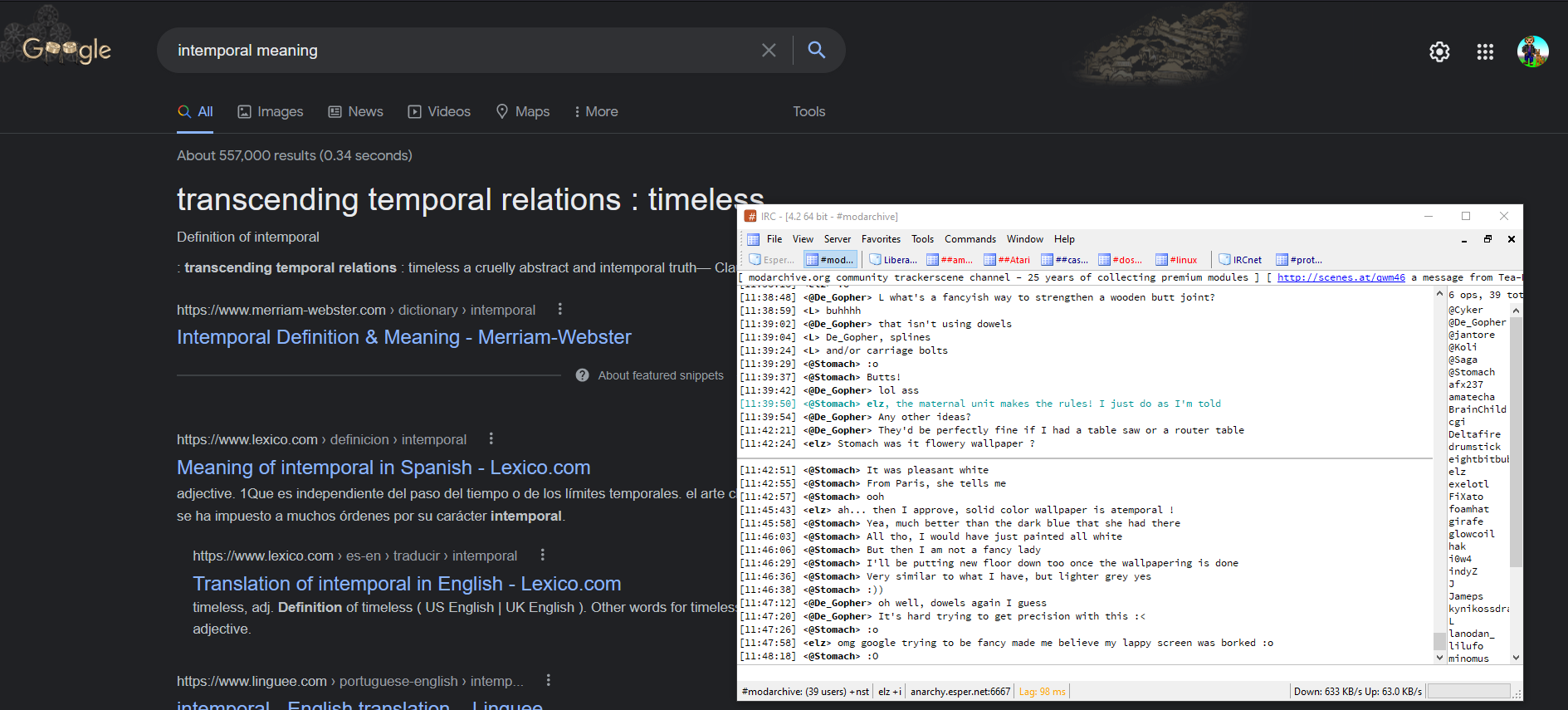Open options for merriam-webster result
Image resolution: width=1568 pixels, height=710 pixels.
tap(560, 309)
